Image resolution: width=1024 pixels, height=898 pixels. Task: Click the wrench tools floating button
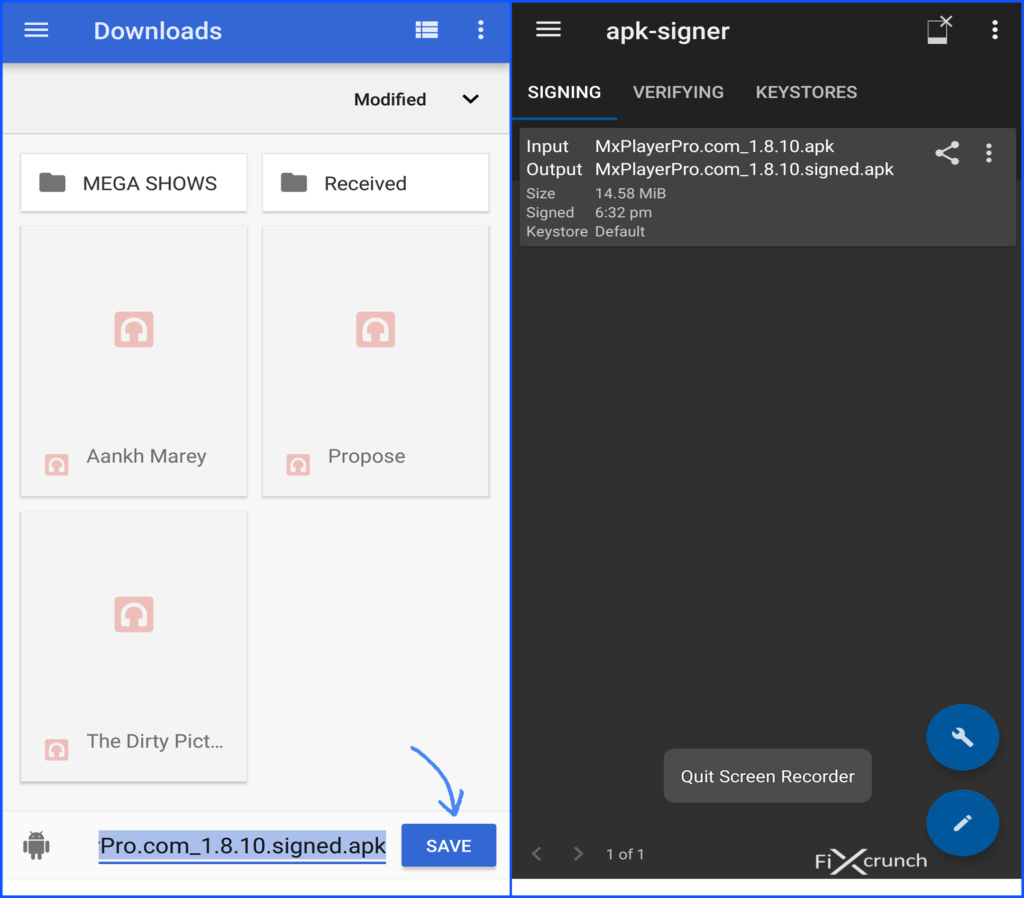962,737
